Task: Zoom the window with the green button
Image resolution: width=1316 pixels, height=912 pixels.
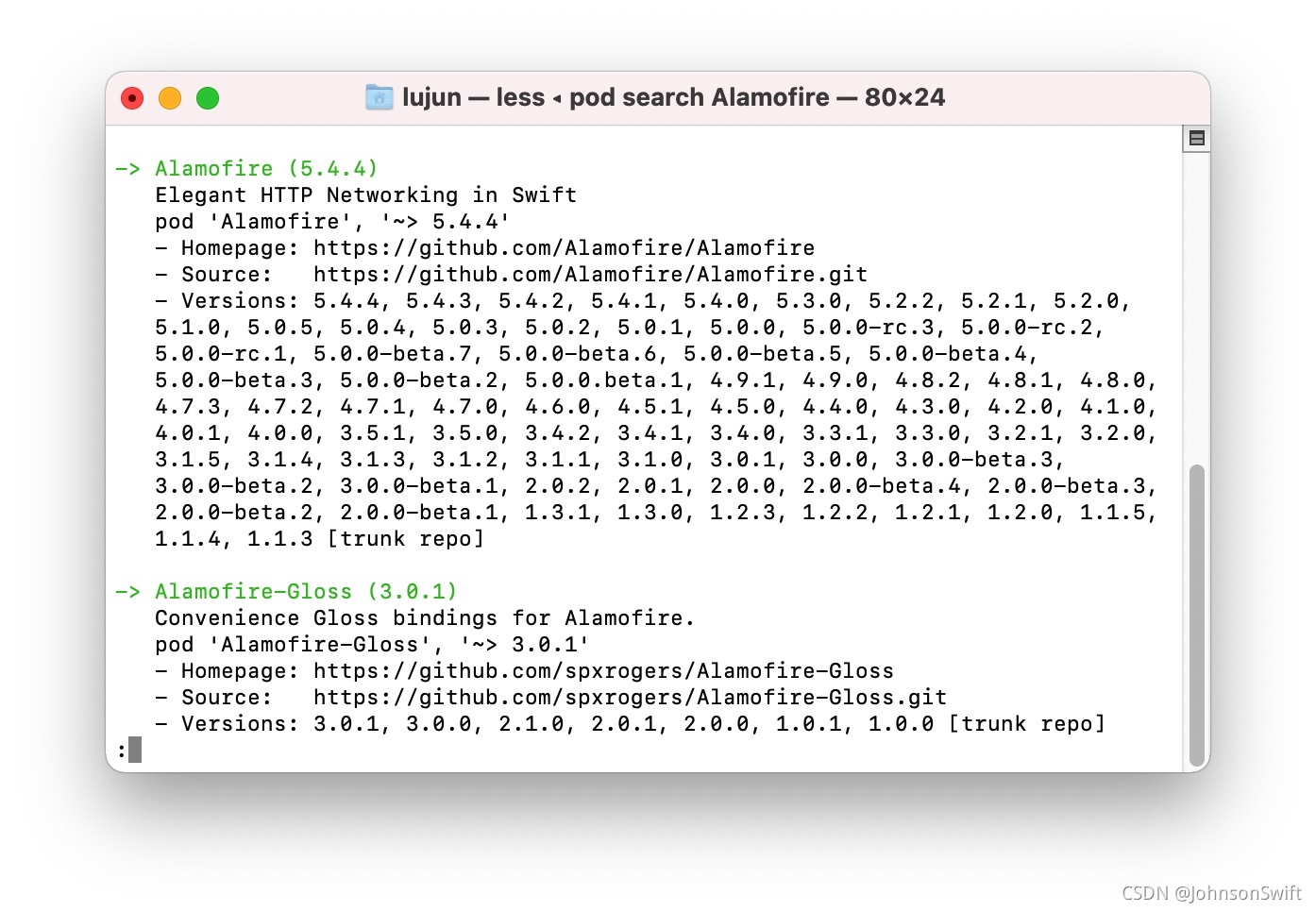Action: [x=208, y=98]
